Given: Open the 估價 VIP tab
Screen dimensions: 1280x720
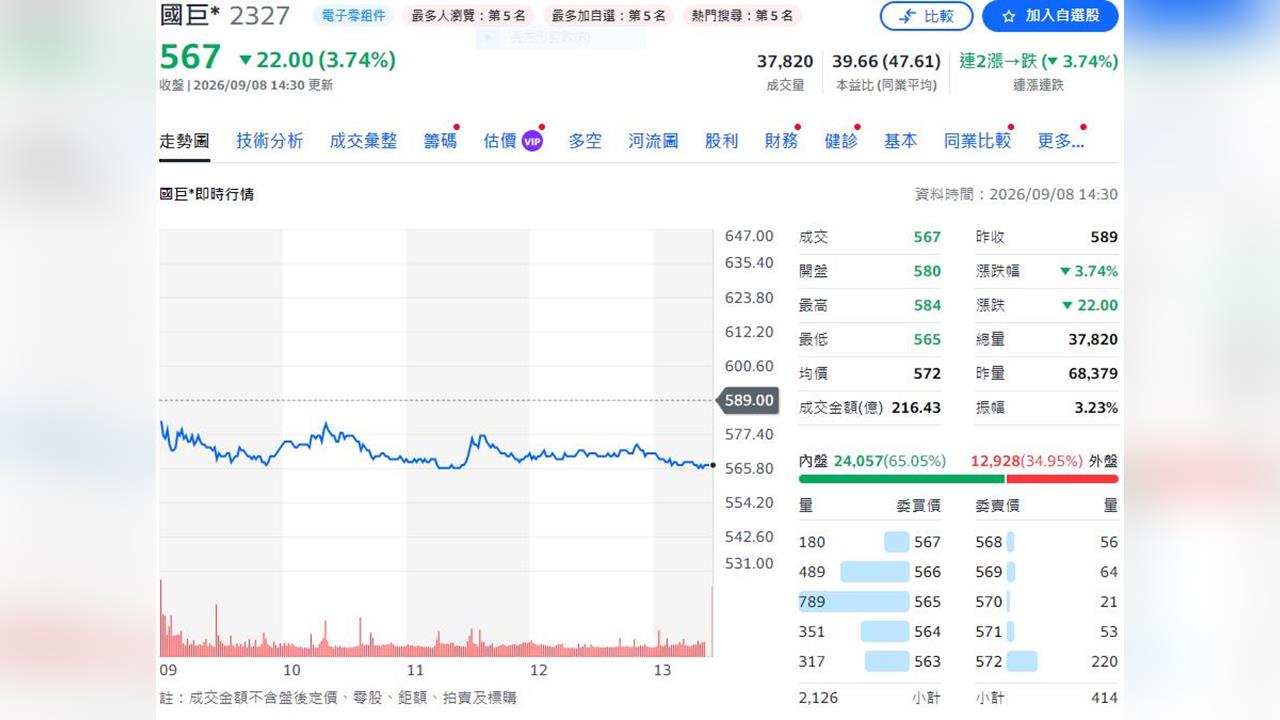Looking at the screenshot, I should click(x=512, y=141).
